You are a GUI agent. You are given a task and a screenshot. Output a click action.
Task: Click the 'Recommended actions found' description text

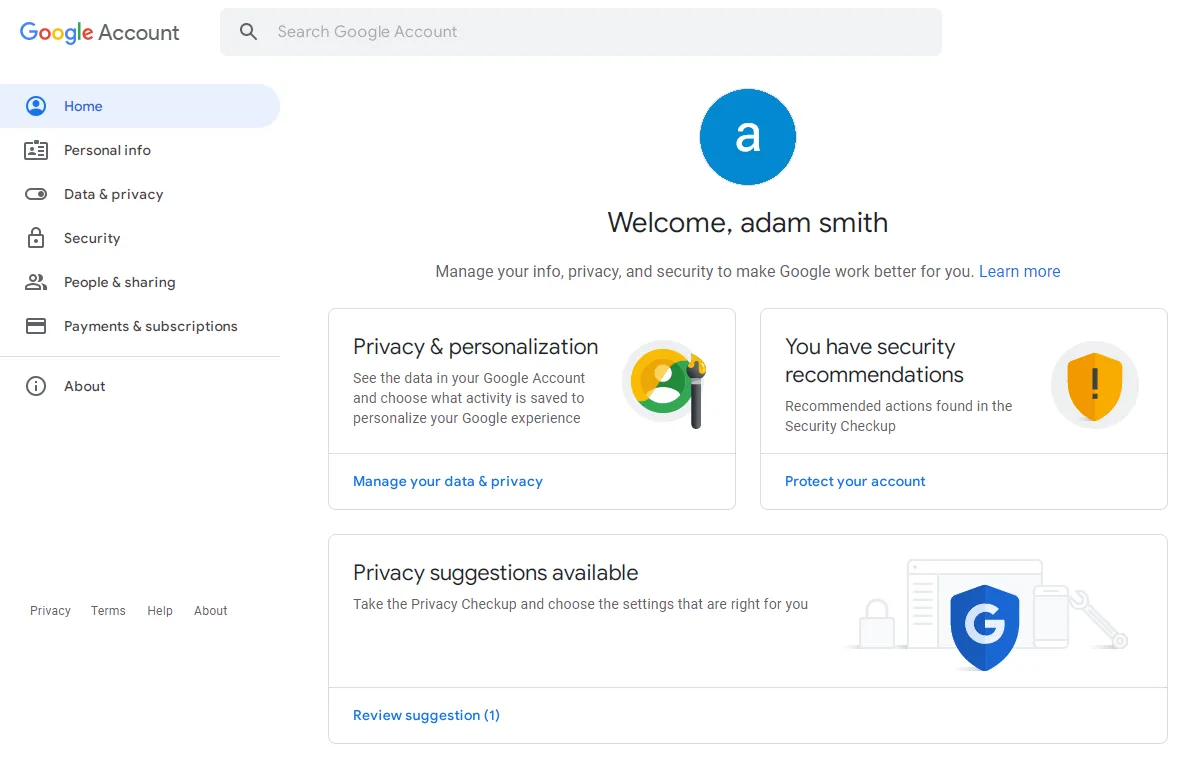click(899, 416)
